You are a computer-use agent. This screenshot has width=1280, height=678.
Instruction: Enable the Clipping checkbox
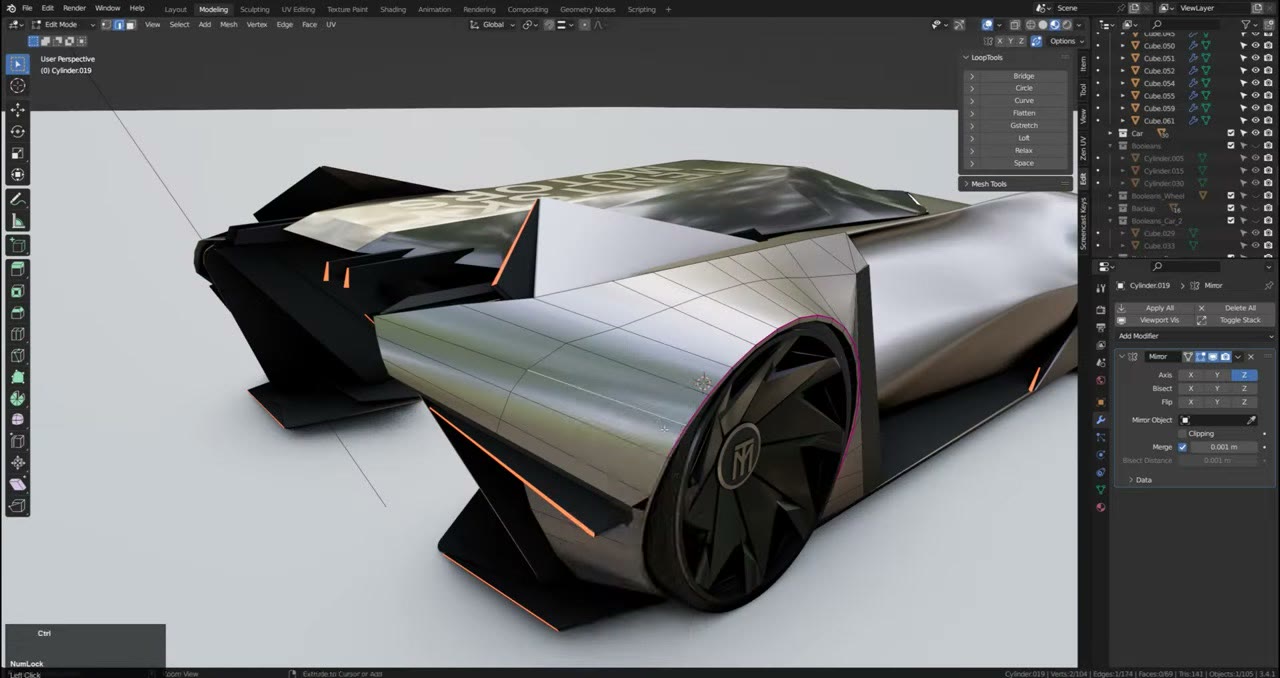[1183, 434]
